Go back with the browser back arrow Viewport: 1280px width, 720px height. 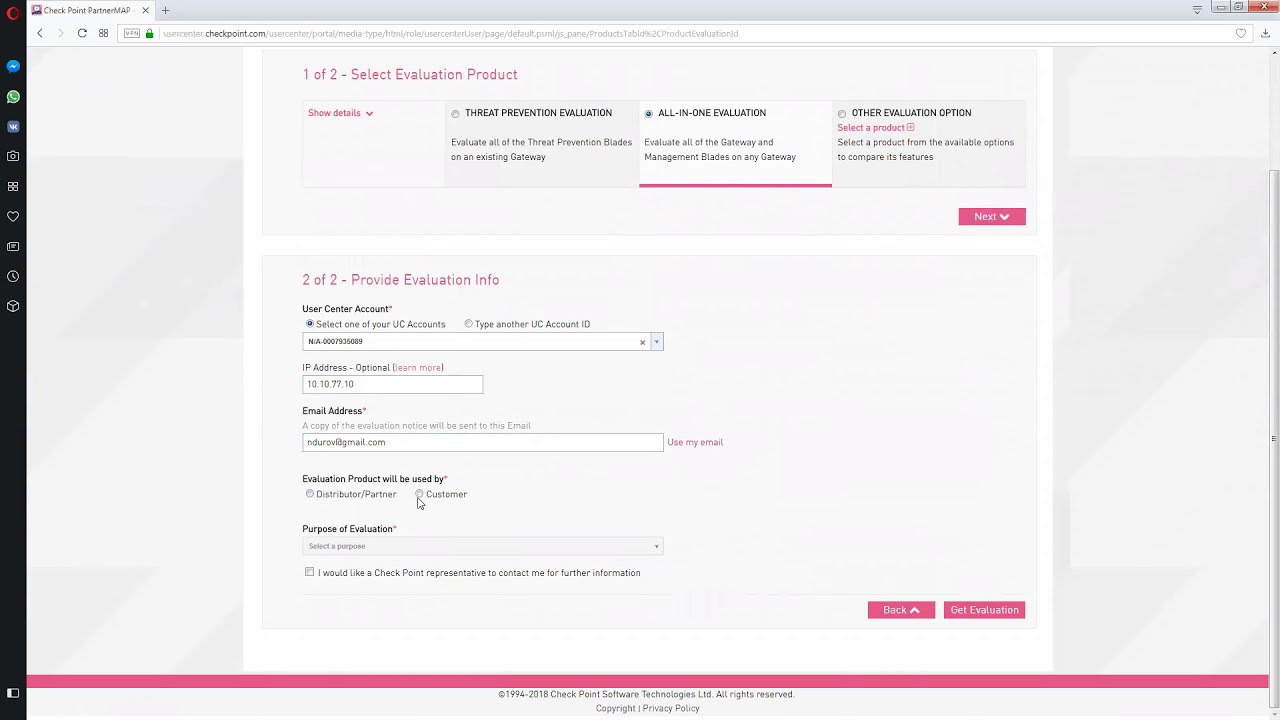tap(40, 33)
